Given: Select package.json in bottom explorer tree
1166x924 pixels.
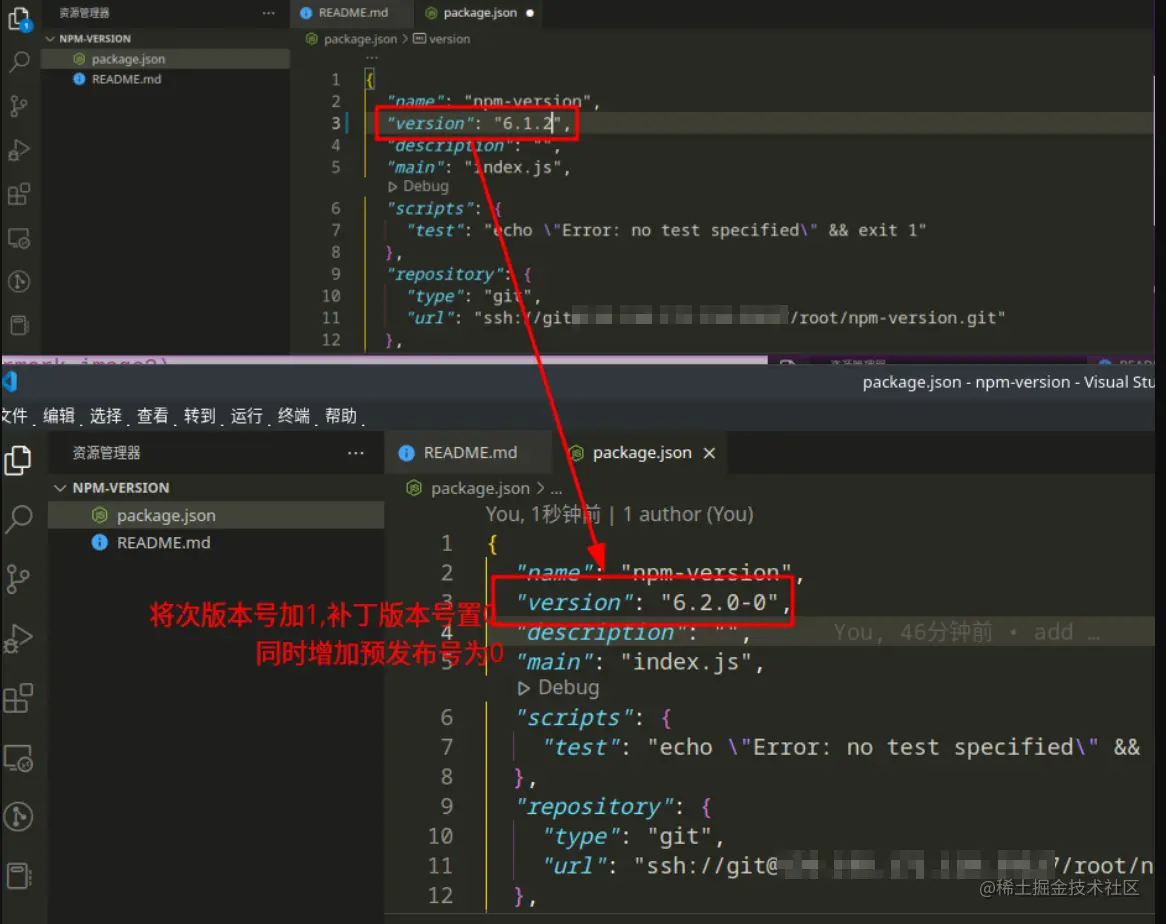Looking at the screenshot, I should click(216, 515).
